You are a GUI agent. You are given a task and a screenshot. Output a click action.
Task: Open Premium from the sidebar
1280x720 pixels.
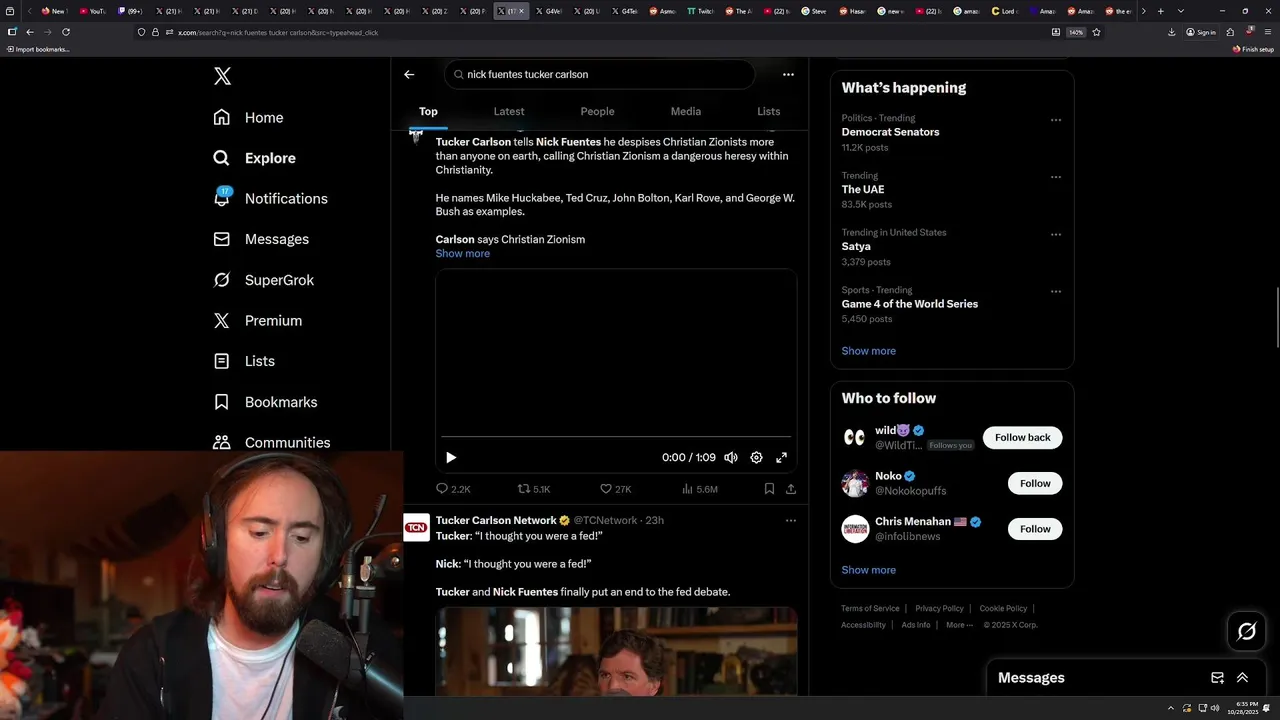pos(258,320)
